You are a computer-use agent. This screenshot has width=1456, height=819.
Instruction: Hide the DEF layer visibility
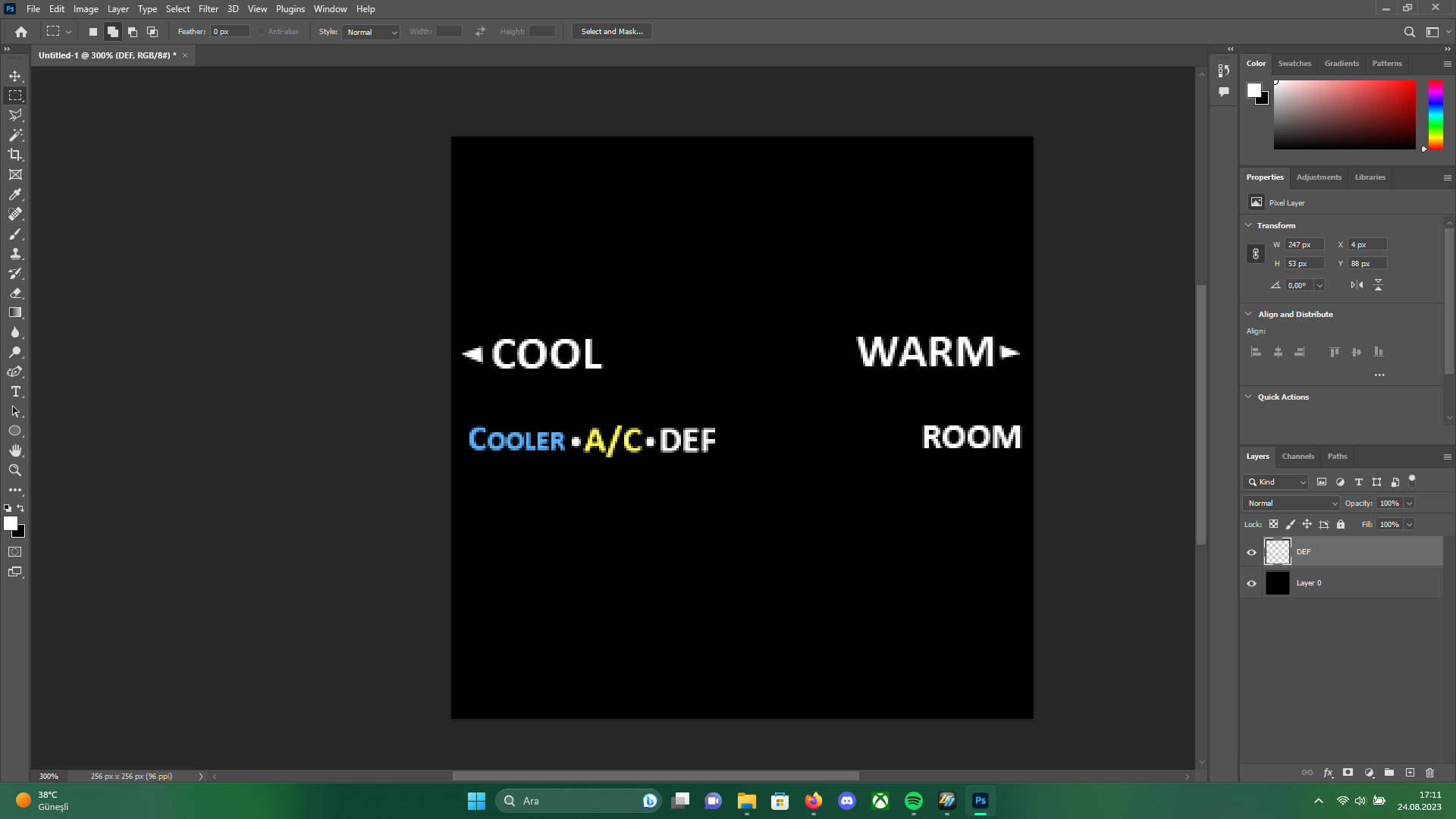(1251, 552)
